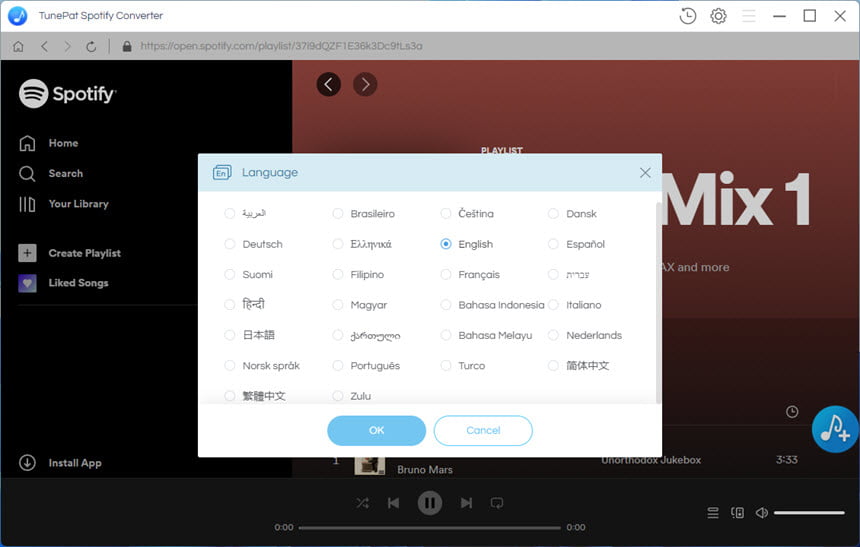Image resolution: width=860 pixels, height=547 pixels.
Task: Open the play queue icon
Action: point(712,513)
